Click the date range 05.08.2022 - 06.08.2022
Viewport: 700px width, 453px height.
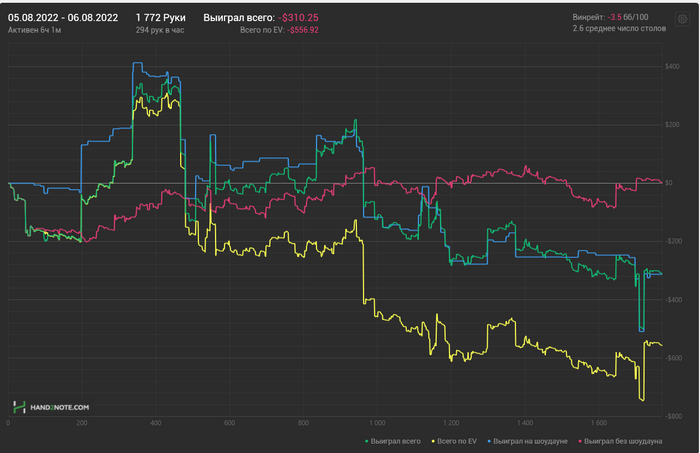tap(63, 18)
